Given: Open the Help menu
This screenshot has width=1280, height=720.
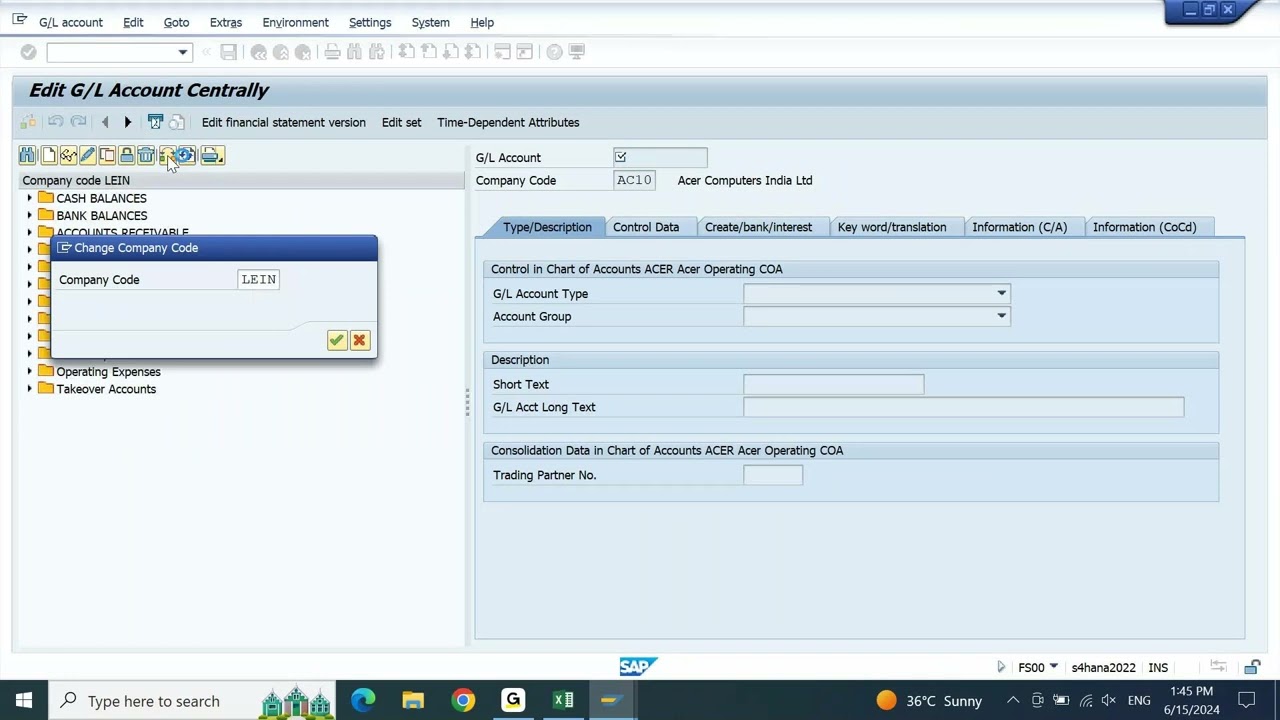Looking at the screenshot, I should tap(482, 22).
